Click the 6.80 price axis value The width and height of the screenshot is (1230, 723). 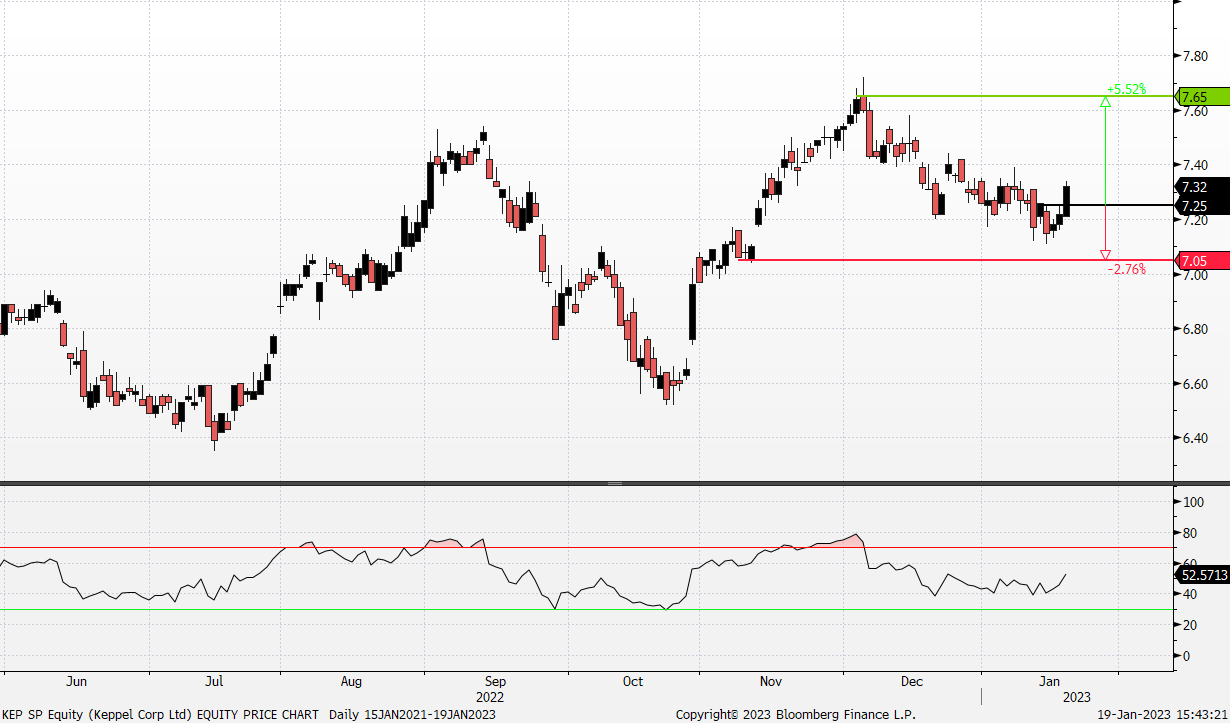point(1194,330)
